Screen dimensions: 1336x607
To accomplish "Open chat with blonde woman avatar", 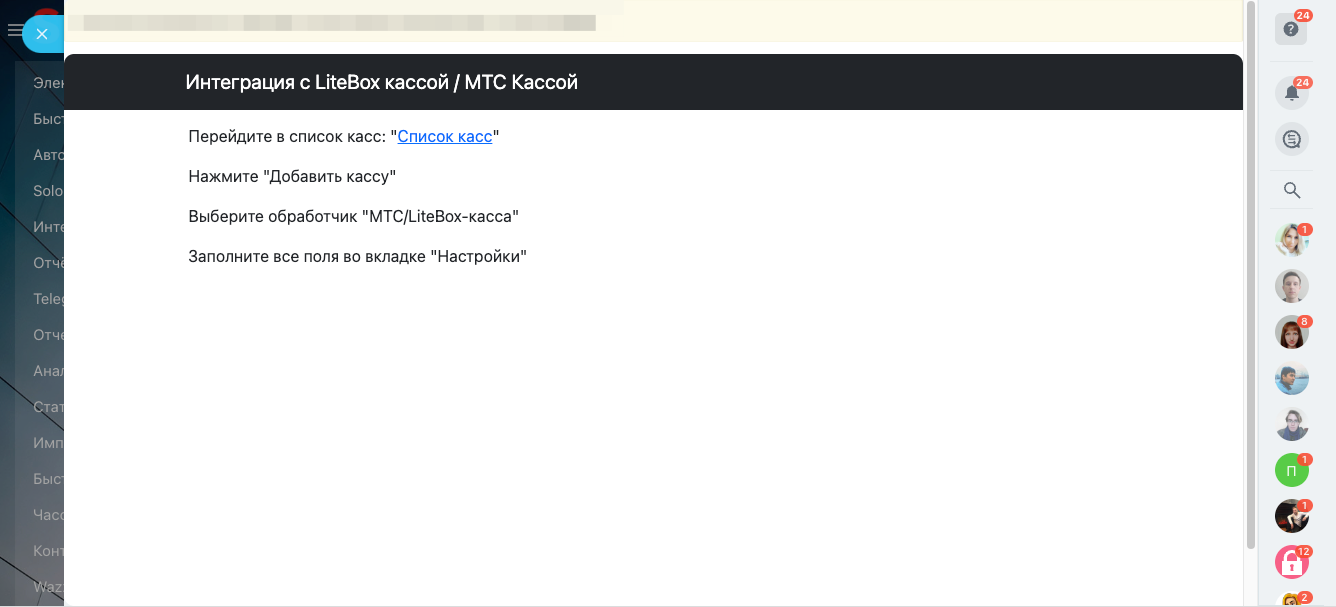I will 1291,240.
